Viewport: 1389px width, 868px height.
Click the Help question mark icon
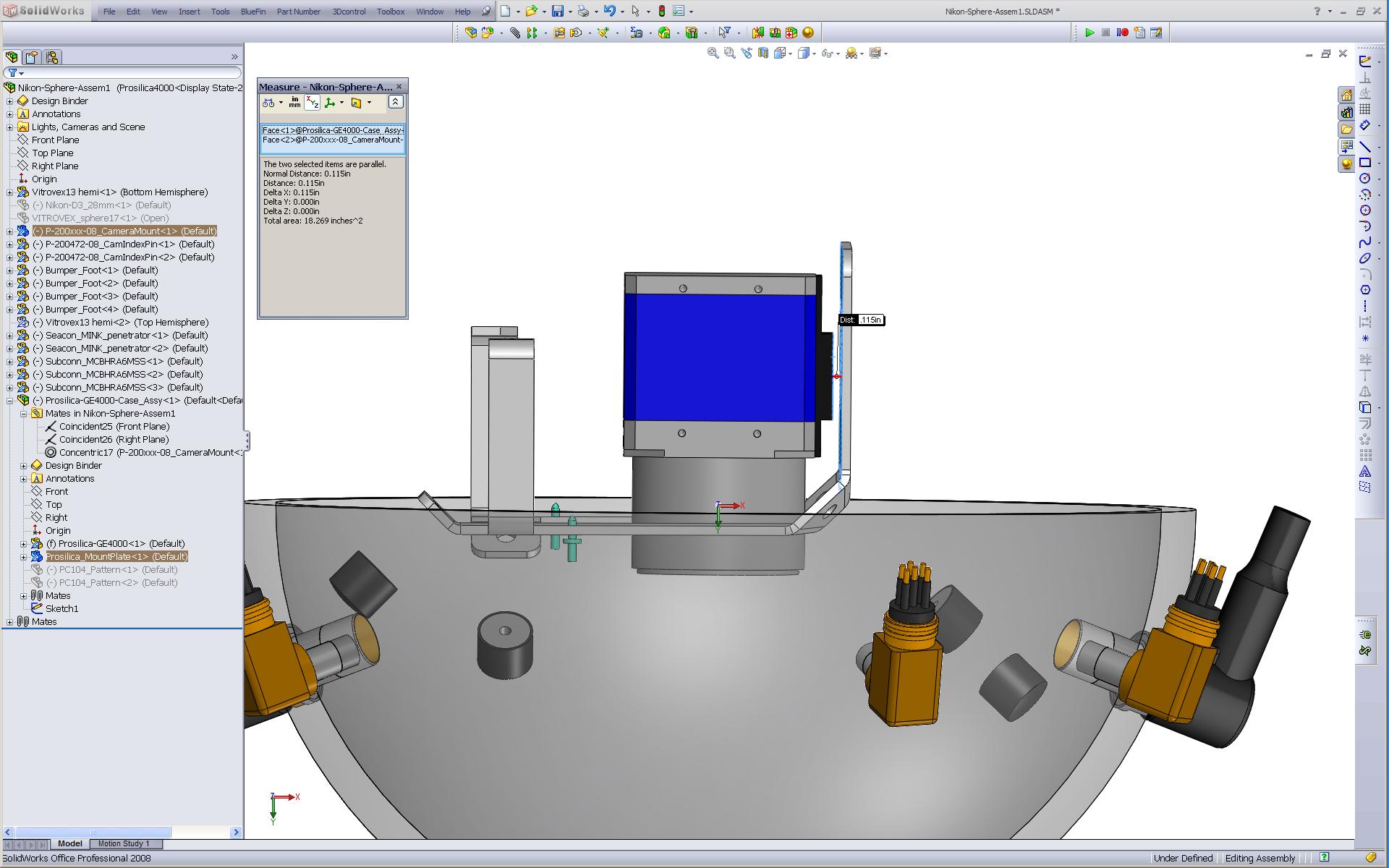[x=1317, y=11]
